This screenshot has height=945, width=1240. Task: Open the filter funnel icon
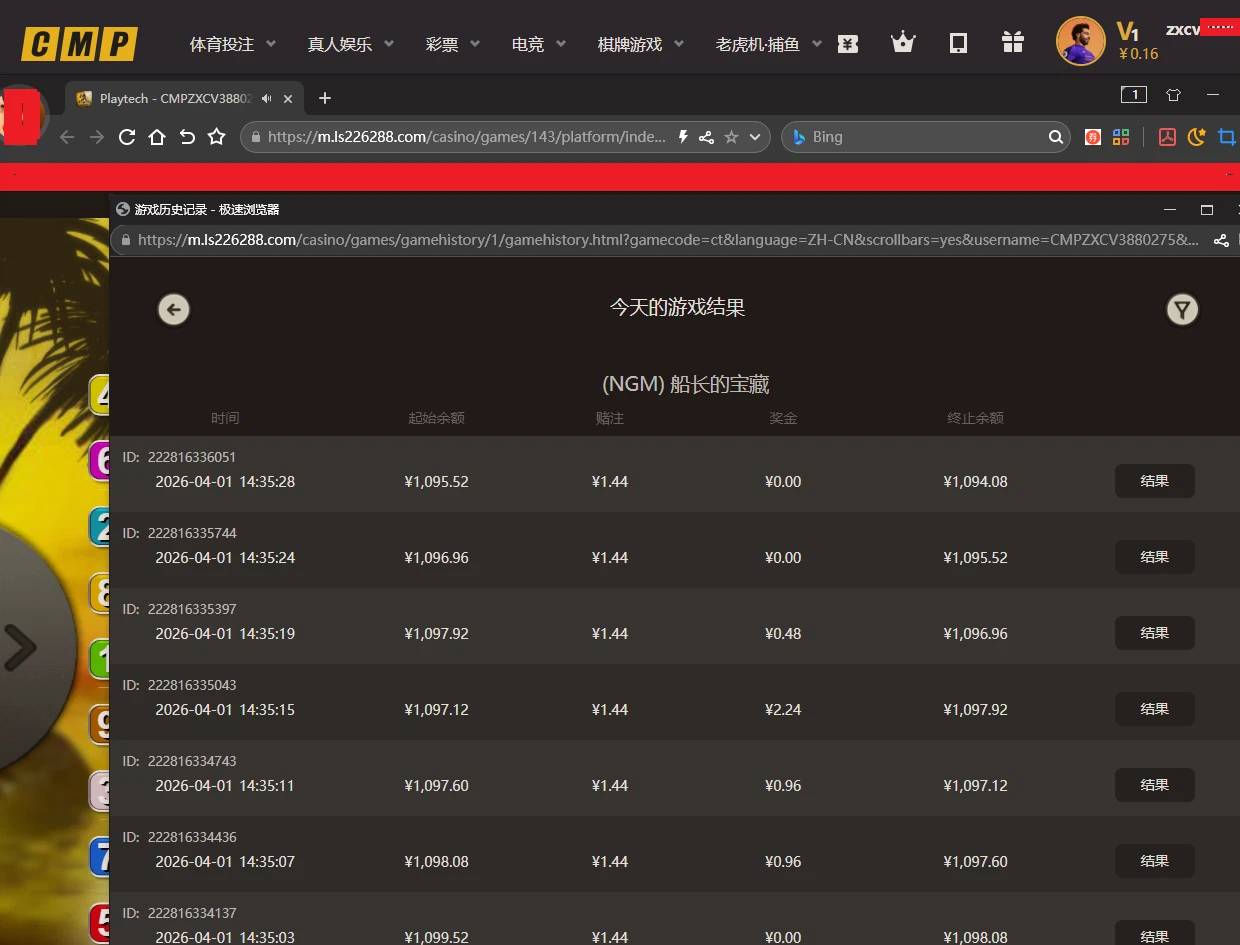1182,310
